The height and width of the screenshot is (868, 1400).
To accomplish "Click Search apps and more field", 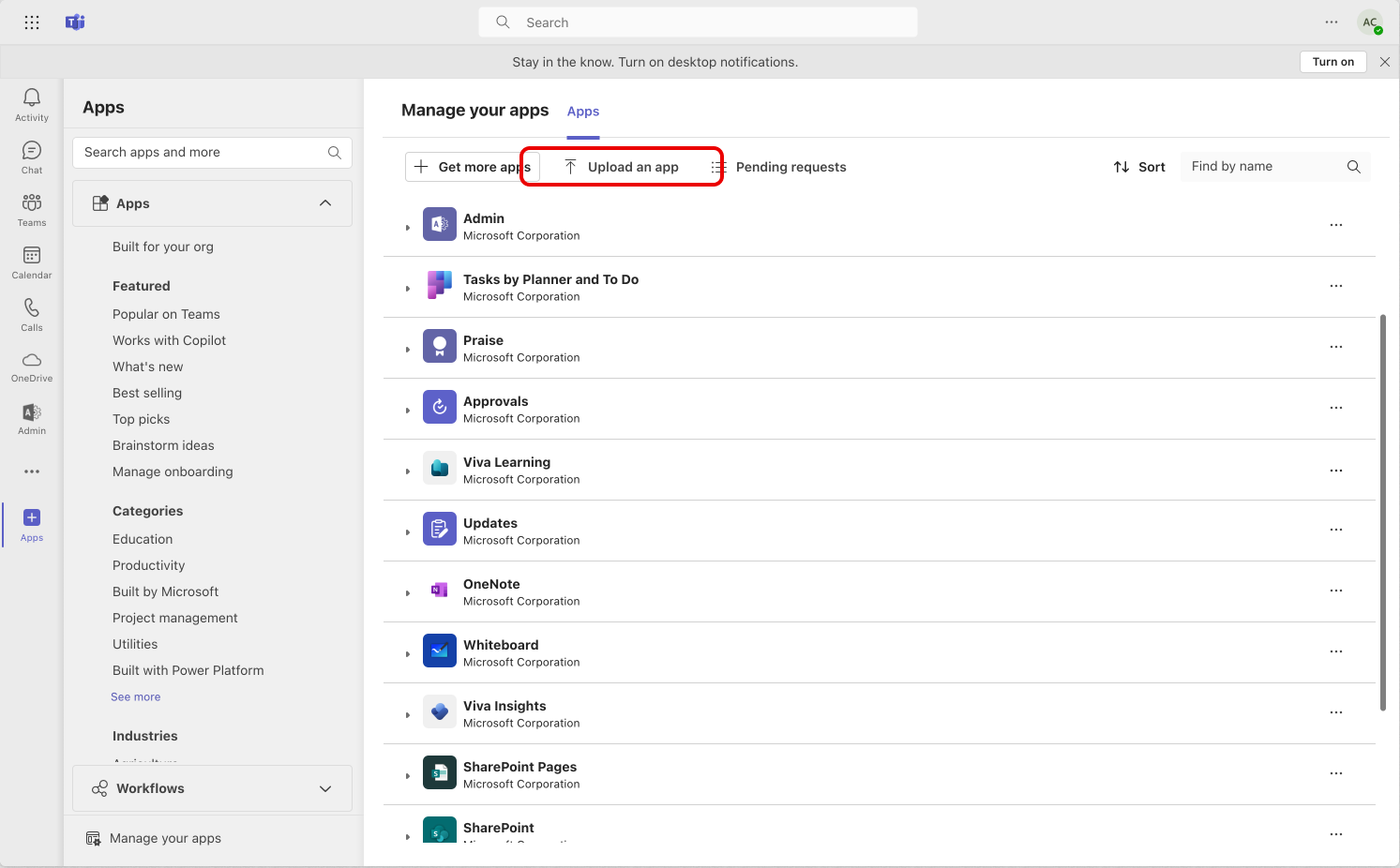I will (x=212, y=153).
